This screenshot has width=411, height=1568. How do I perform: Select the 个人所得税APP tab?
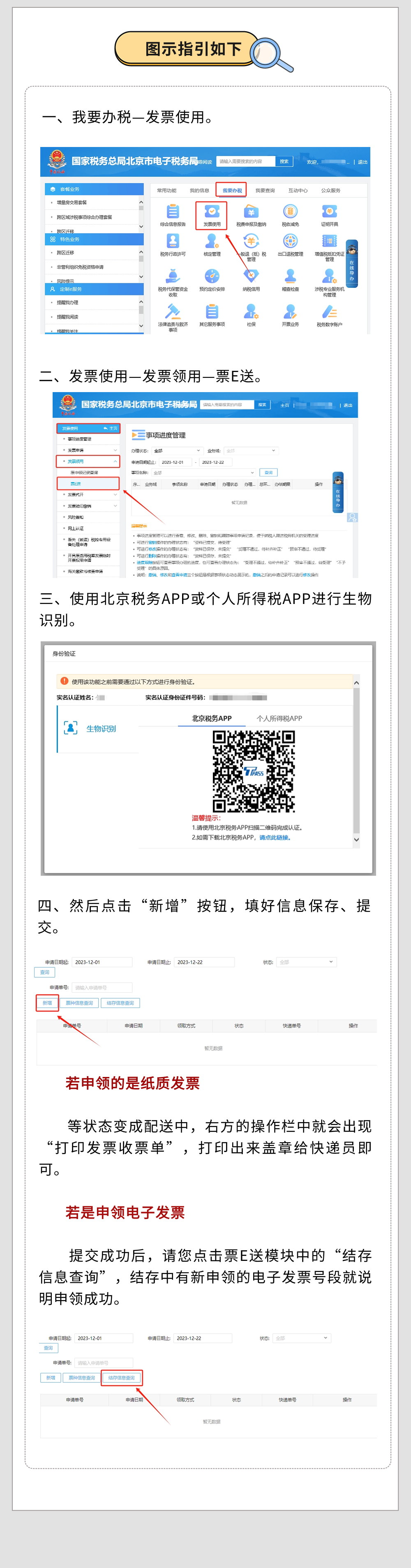tap(279, 718)
